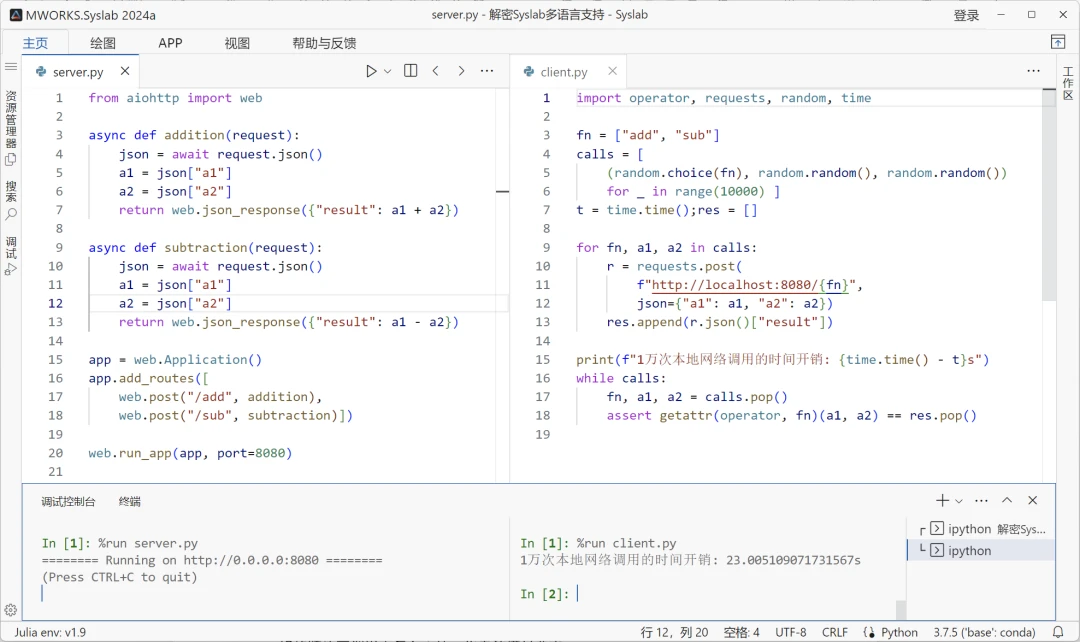Close the client.py tab
This screenshot has width=1080, height=642.
(x=612, y=71)
